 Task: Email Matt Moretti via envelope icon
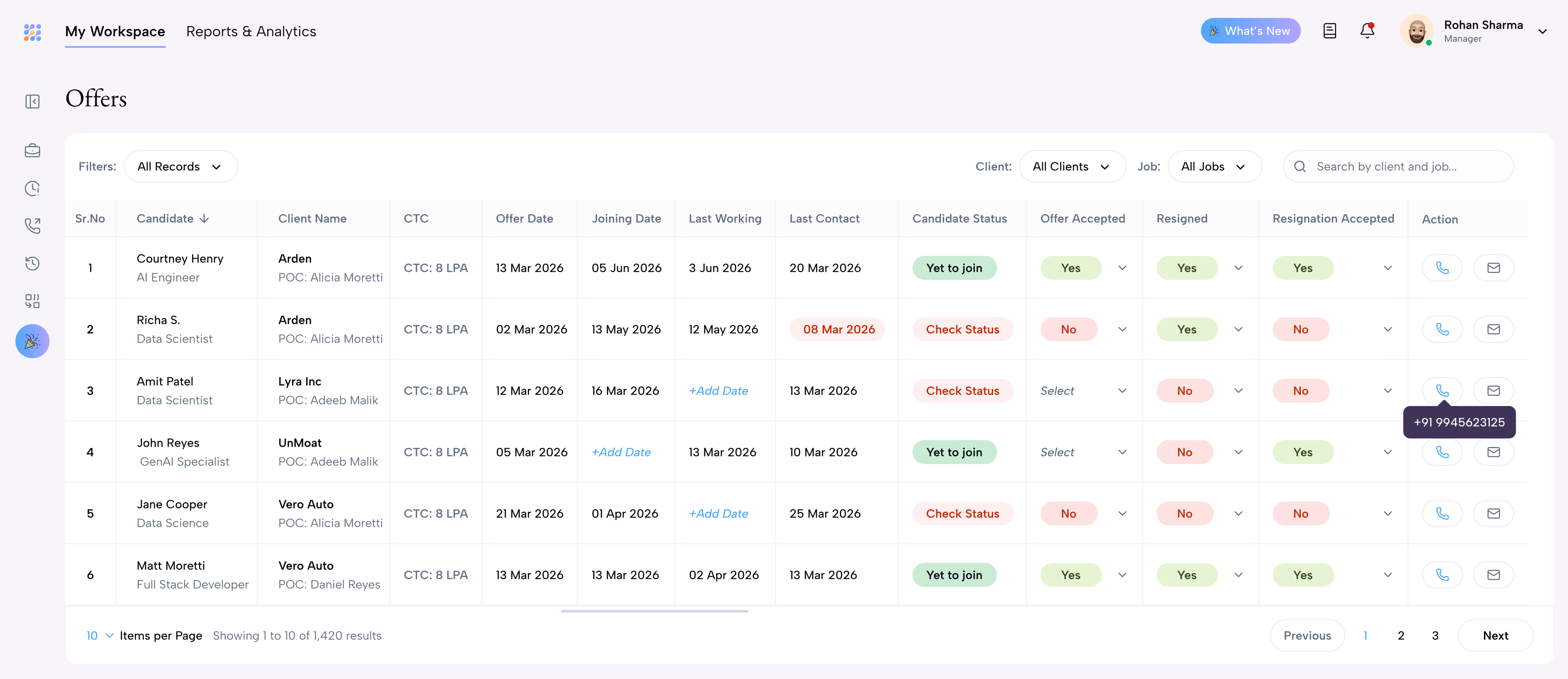point(1493,575)
